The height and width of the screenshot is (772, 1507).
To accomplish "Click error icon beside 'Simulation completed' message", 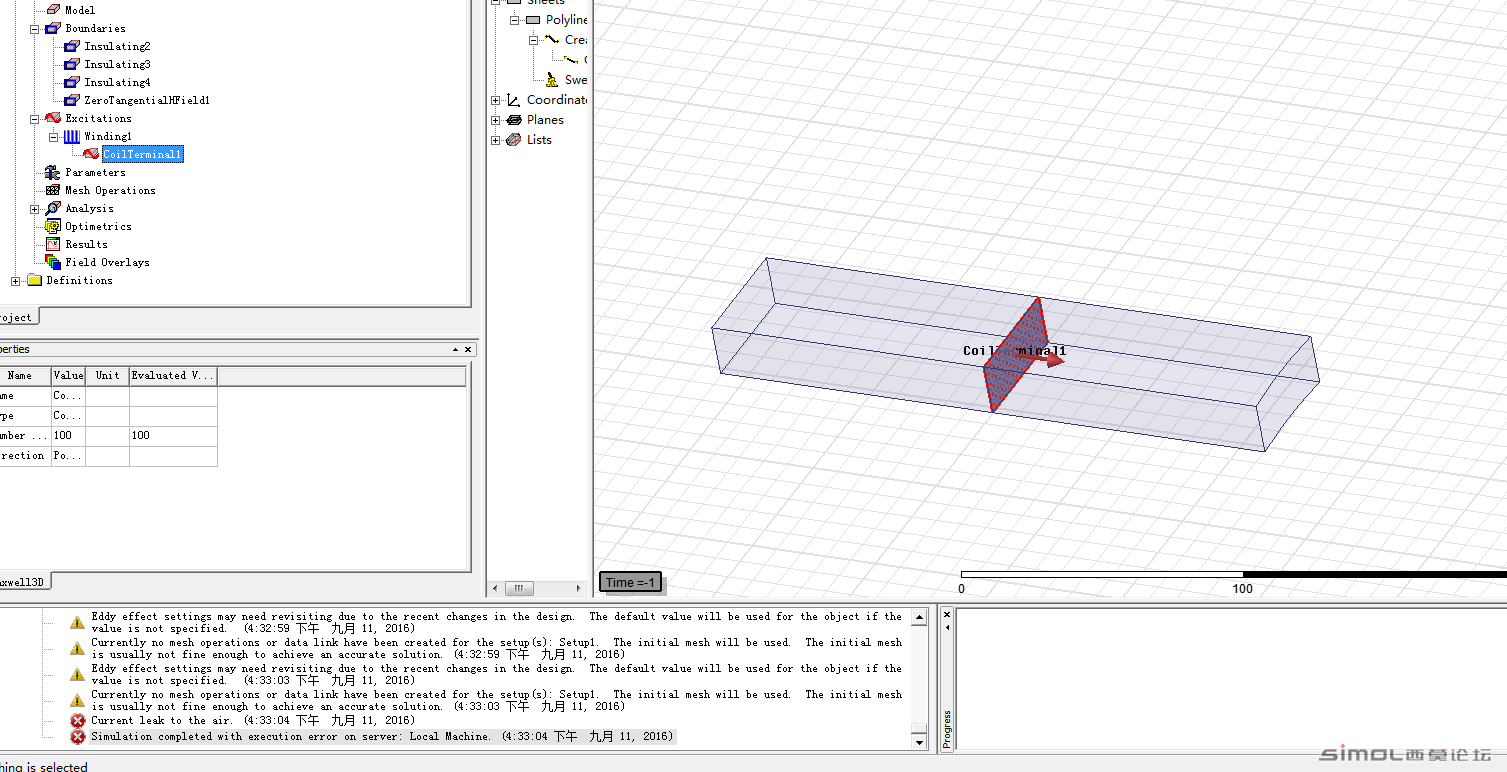I will coord(78,737).
